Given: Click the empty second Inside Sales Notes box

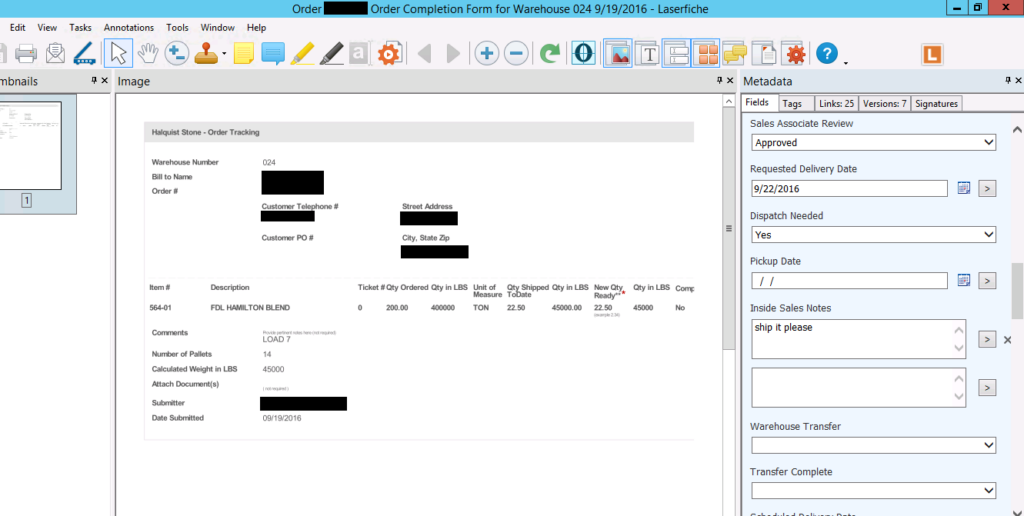Looking at the screenshot, I should [x=858, y=387].
